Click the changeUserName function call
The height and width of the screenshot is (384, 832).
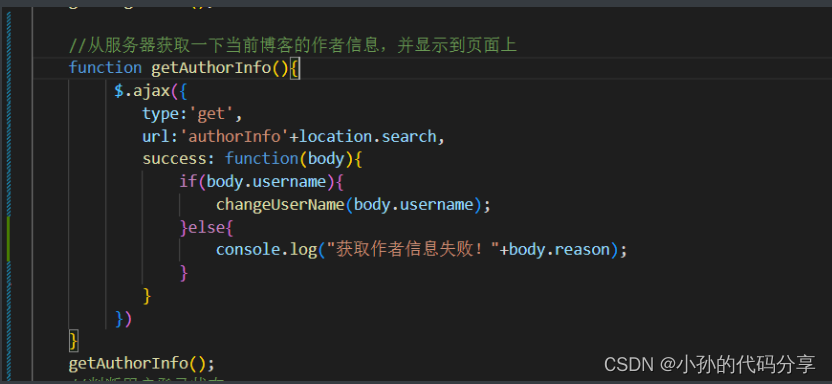click(280, 204)
